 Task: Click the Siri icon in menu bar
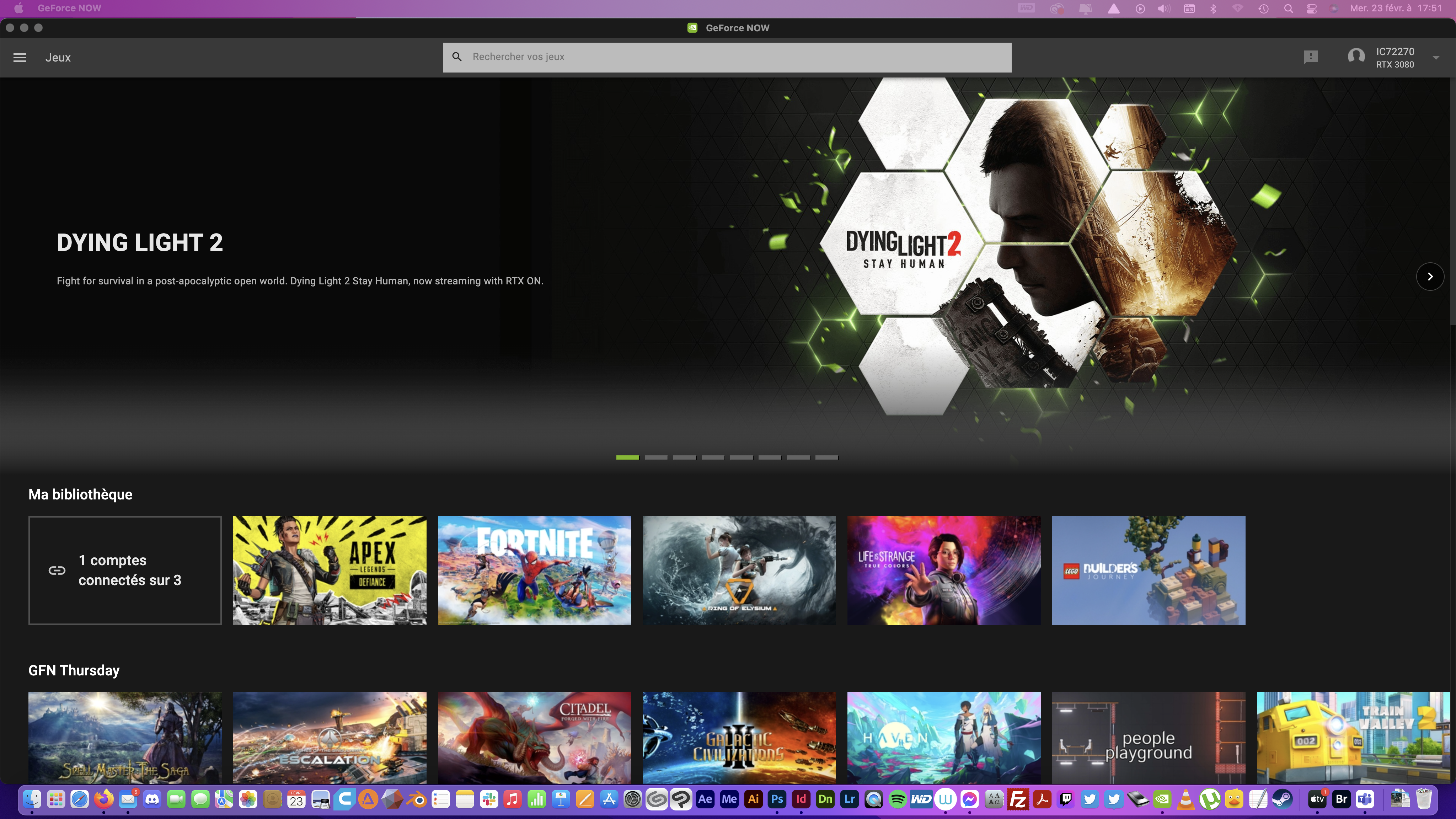1334,9
